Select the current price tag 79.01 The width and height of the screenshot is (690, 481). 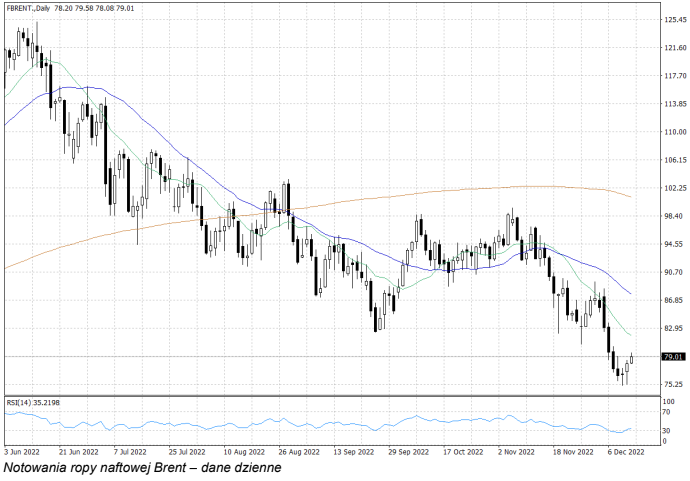pyautogui.click(x=673, y=357)
